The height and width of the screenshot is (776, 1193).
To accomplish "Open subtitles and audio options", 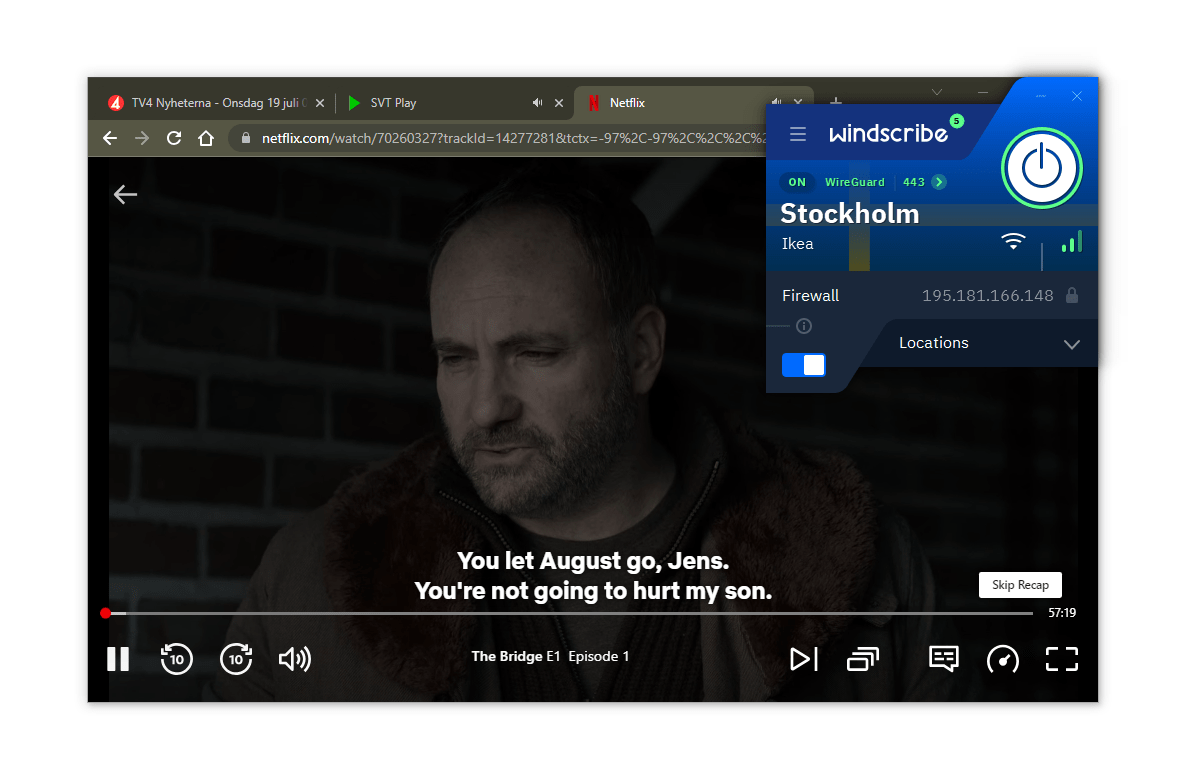I will tap(943, 659).
